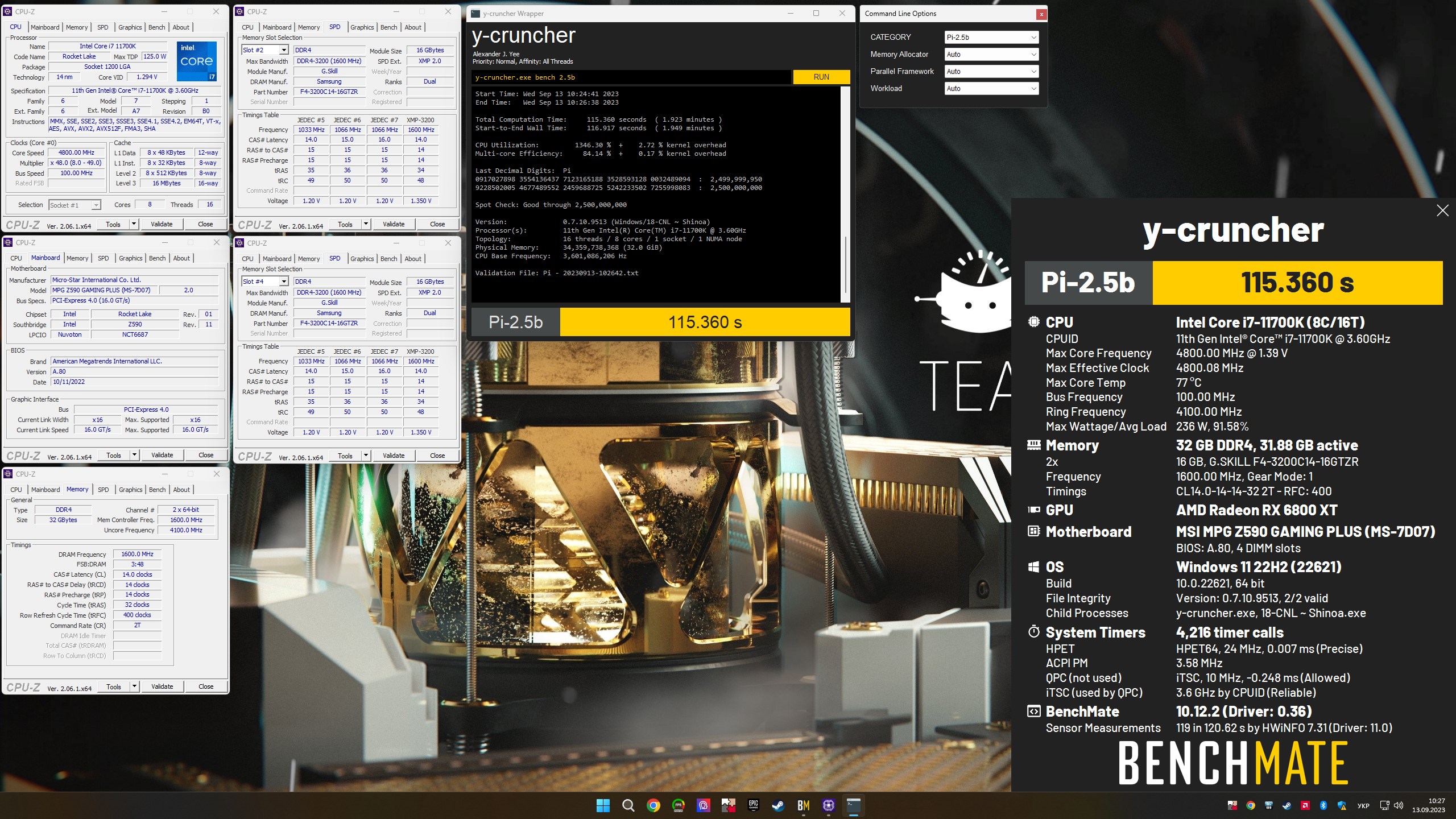Launch Epic Games from taskbar
1456x819 pixels.
[x=754, y=805]
